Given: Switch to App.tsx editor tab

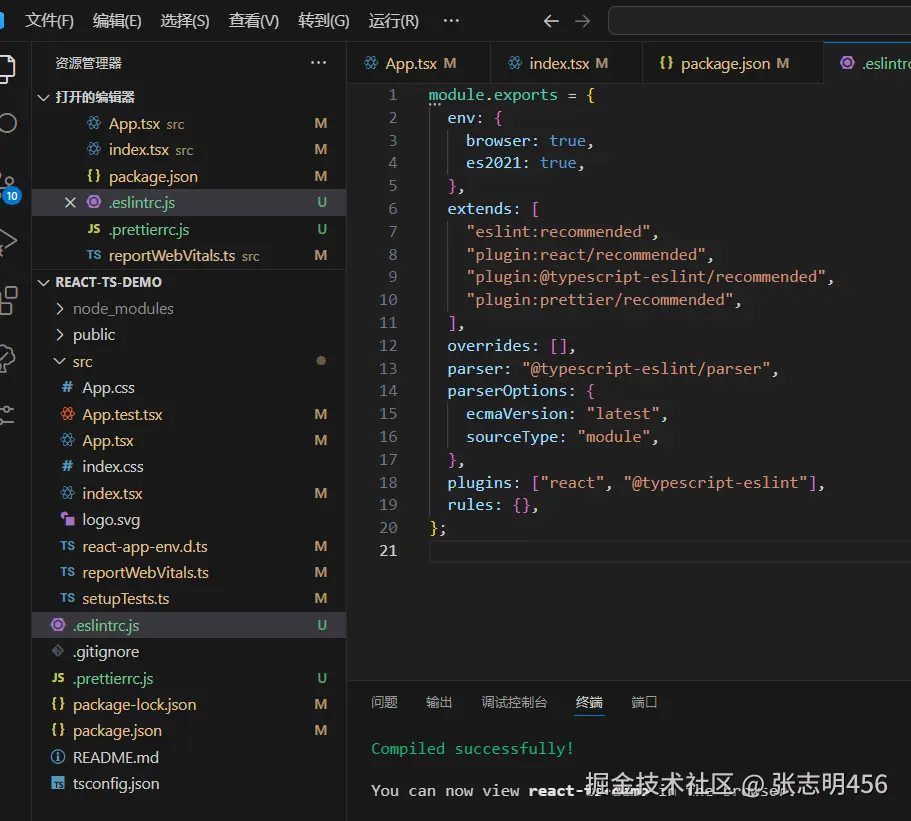Looking at the screenshot, I should 418,63.
